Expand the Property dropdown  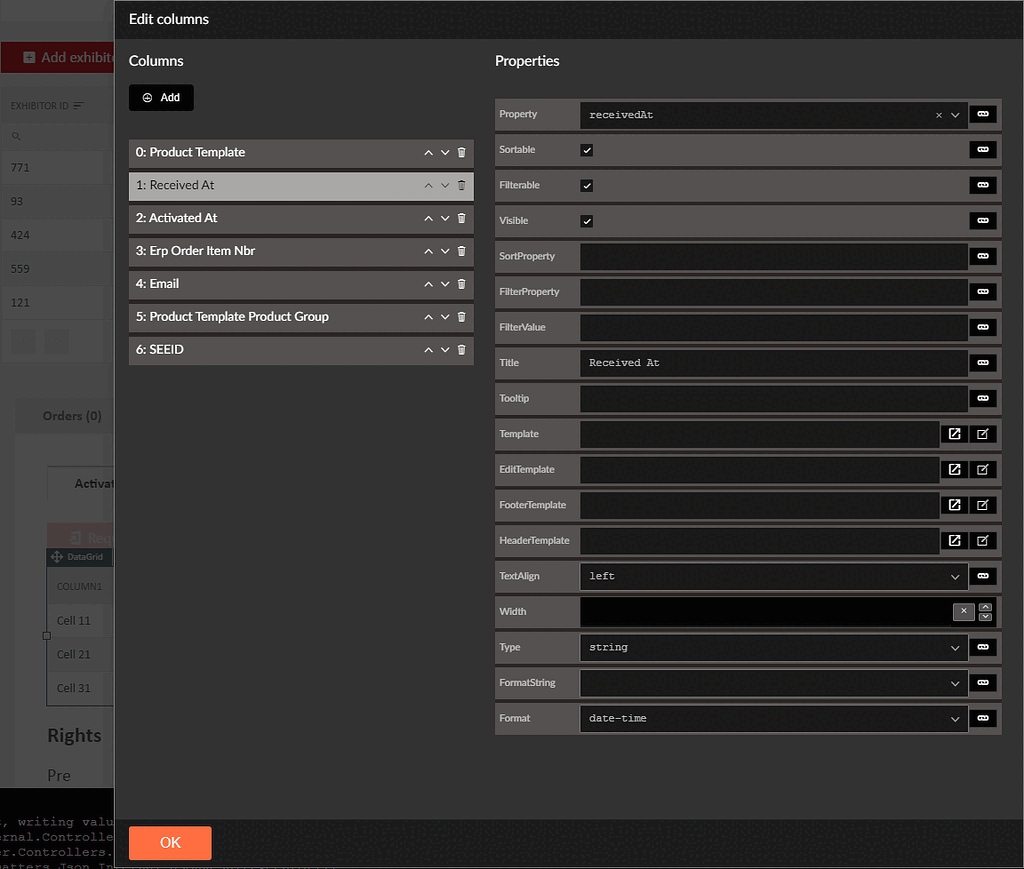pos(955,115)
